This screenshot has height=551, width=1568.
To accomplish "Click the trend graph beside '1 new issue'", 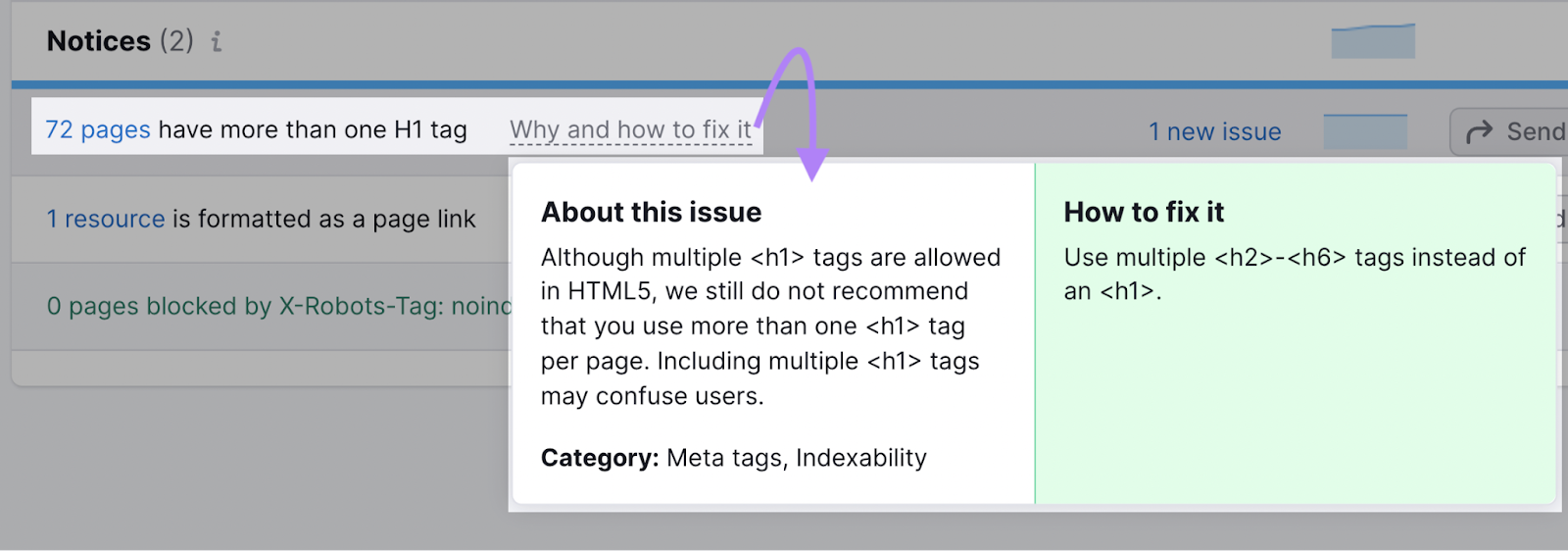I will coord(1364,131).
